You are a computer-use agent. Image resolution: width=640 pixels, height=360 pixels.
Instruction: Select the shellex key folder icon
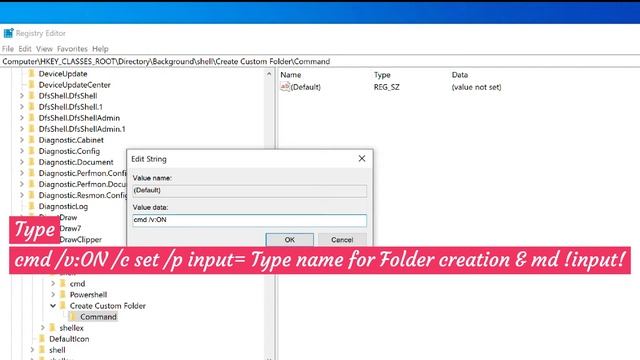(52, 328)
